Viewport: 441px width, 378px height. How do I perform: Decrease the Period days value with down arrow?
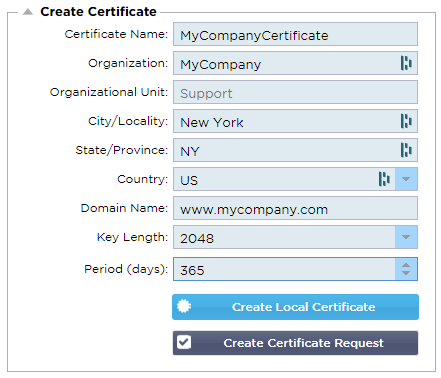[x=406, y=273]
